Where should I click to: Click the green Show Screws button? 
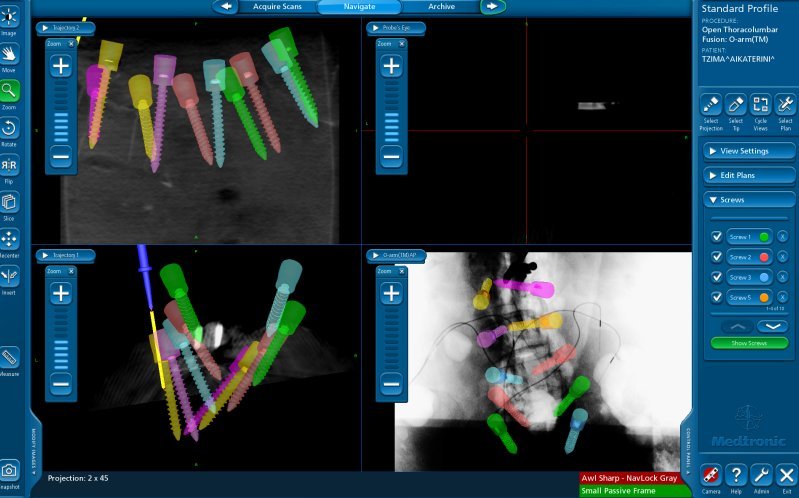point(749,343)
